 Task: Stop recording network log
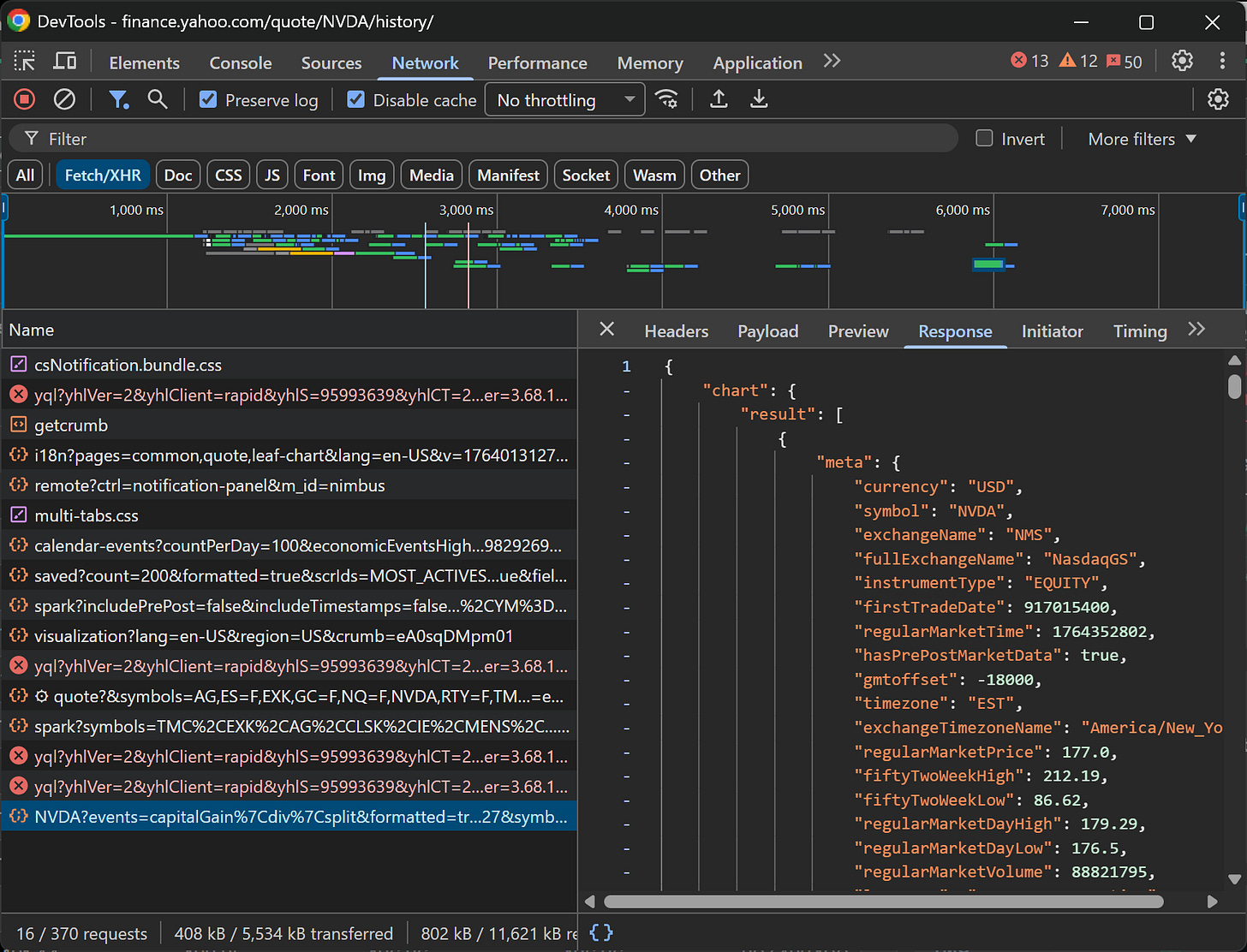coord(23,99)
